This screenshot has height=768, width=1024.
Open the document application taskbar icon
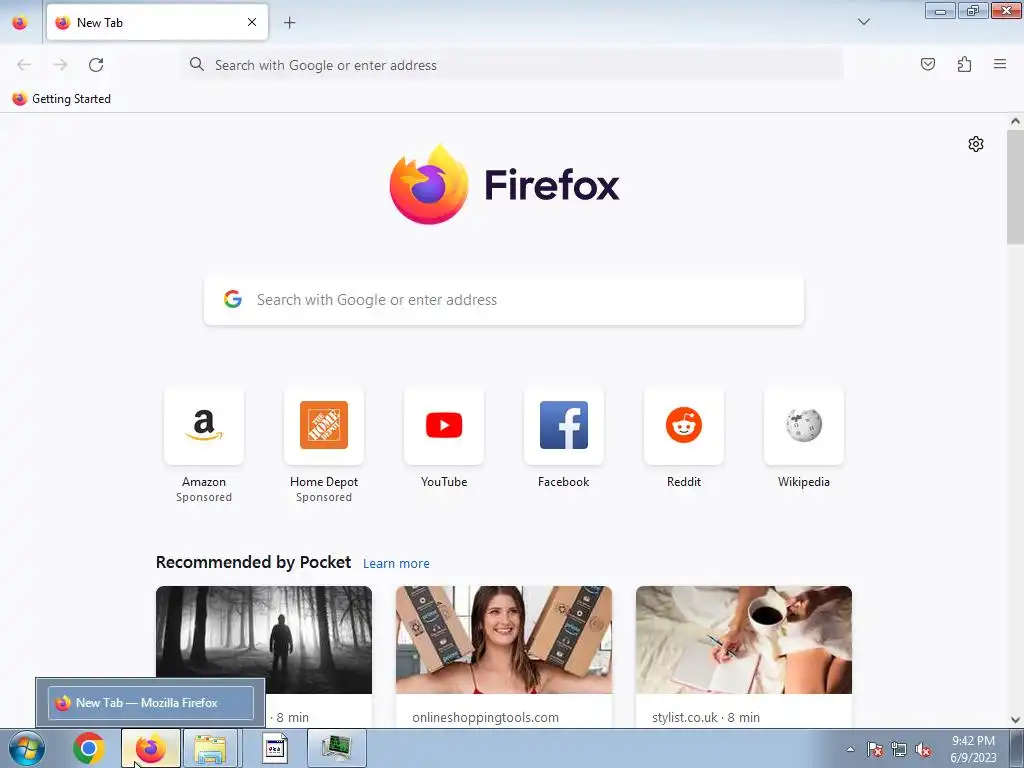tap(275, 748)
